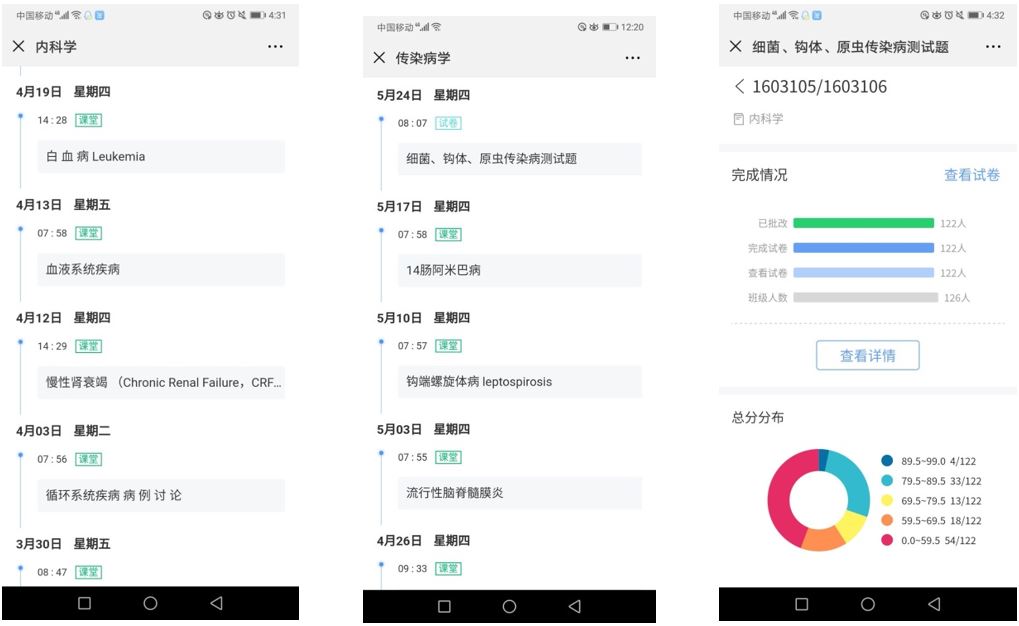Click 查看试卷 link
Image resolution: width=1019 pixels, height=626 pixels.
(972, 175)
